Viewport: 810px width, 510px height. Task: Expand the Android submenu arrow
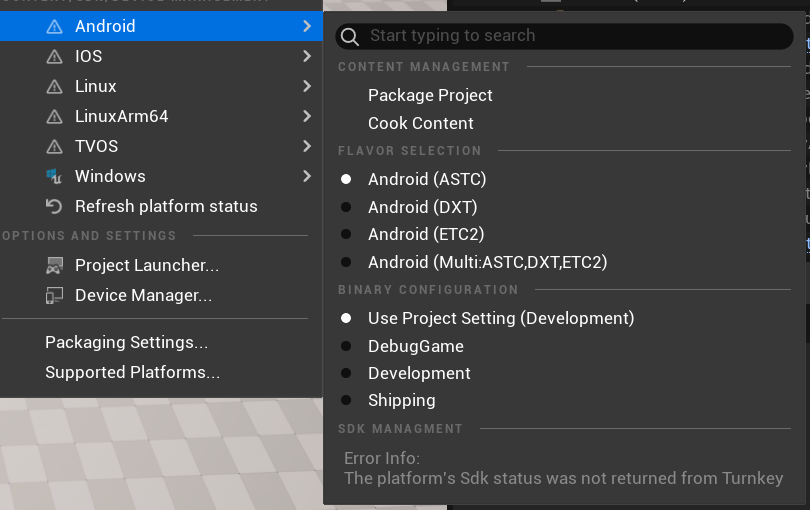click(x=307, y=26)
